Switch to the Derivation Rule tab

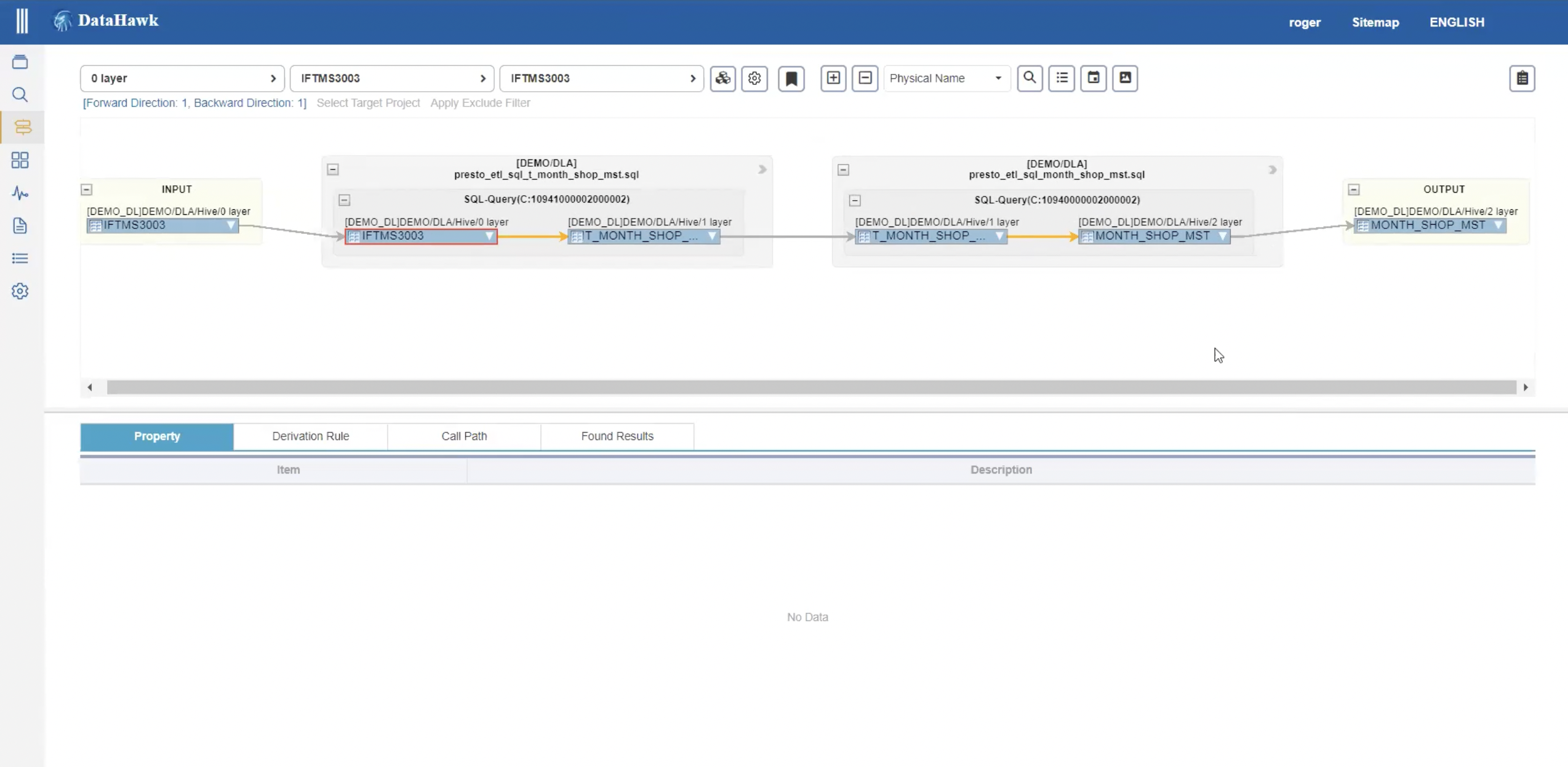pos(310,436)
